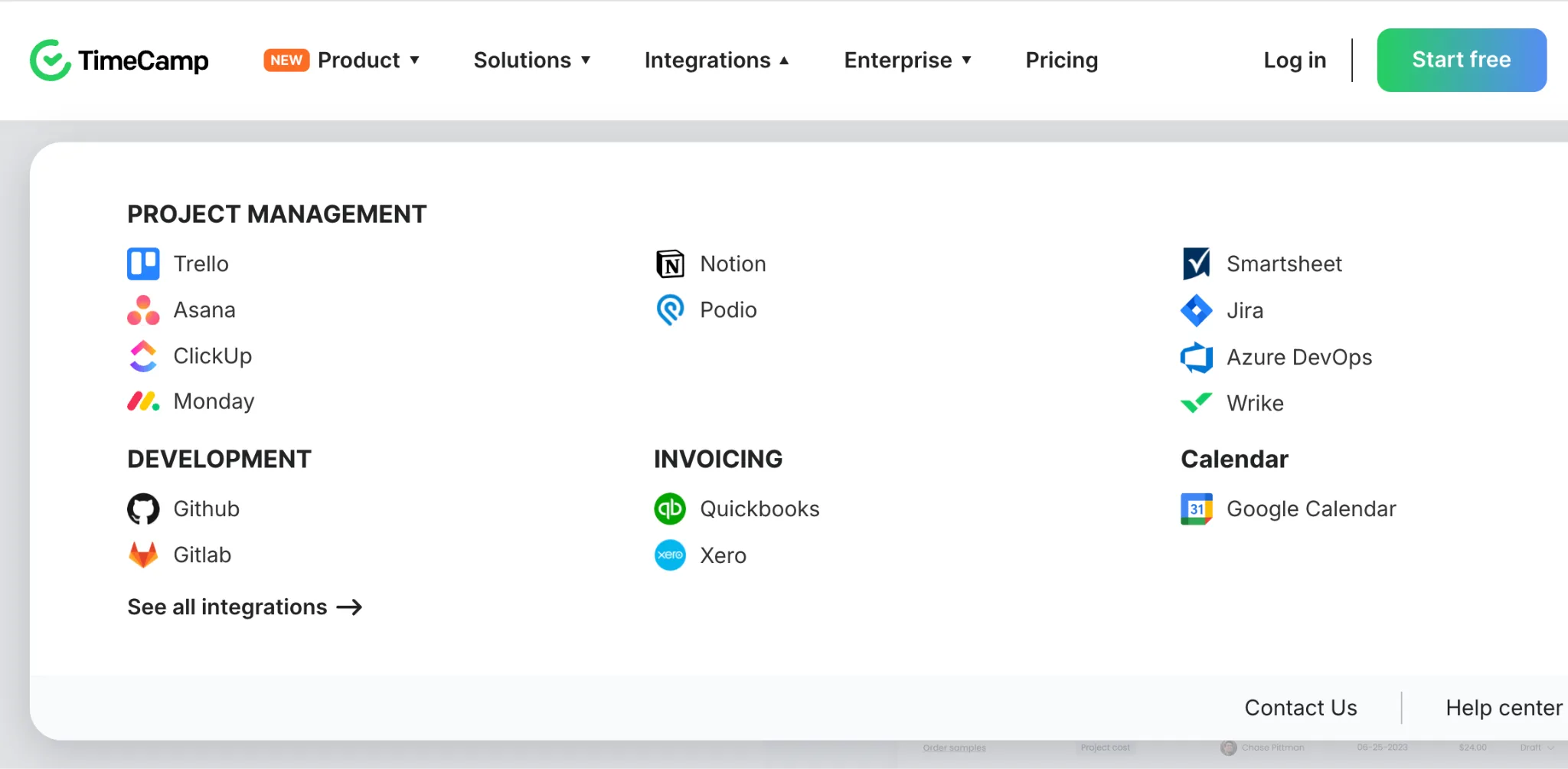Click the Jira diamond icon
This screenshot has width=1568, height=769.
click(x=1197, y=310)
